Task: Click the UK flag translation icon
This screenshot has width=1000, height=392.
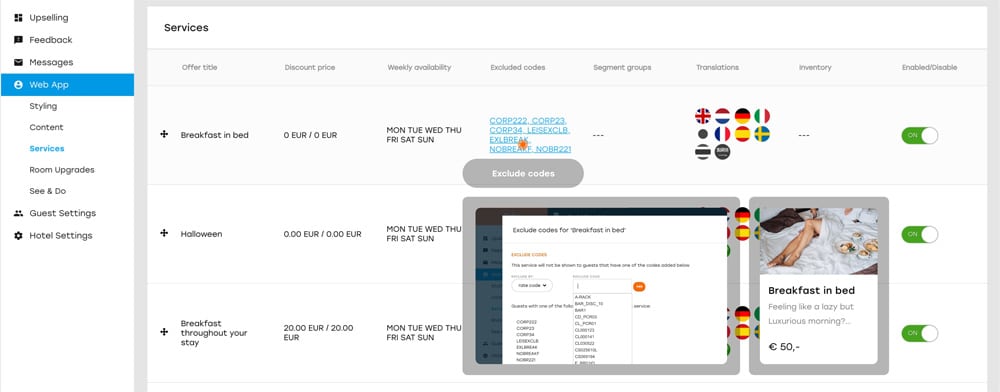Action: tap(703, 116)
